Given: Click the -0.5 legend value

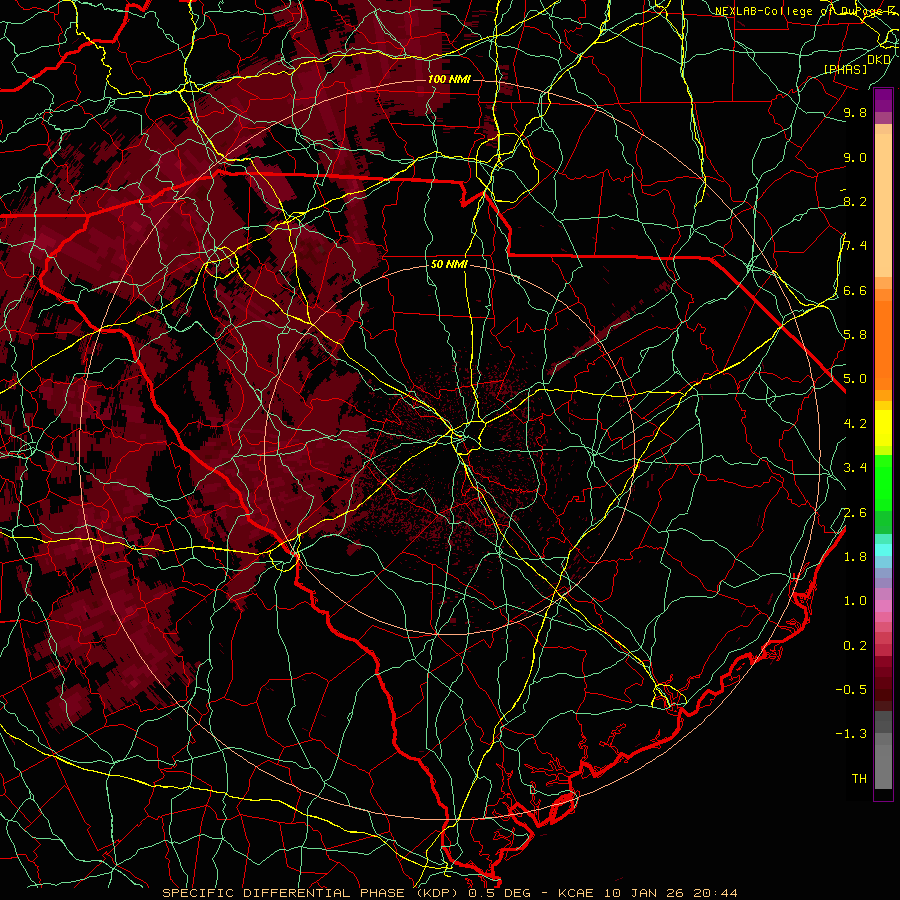Looking at the screenshot, I should click(x=851, y=690).
